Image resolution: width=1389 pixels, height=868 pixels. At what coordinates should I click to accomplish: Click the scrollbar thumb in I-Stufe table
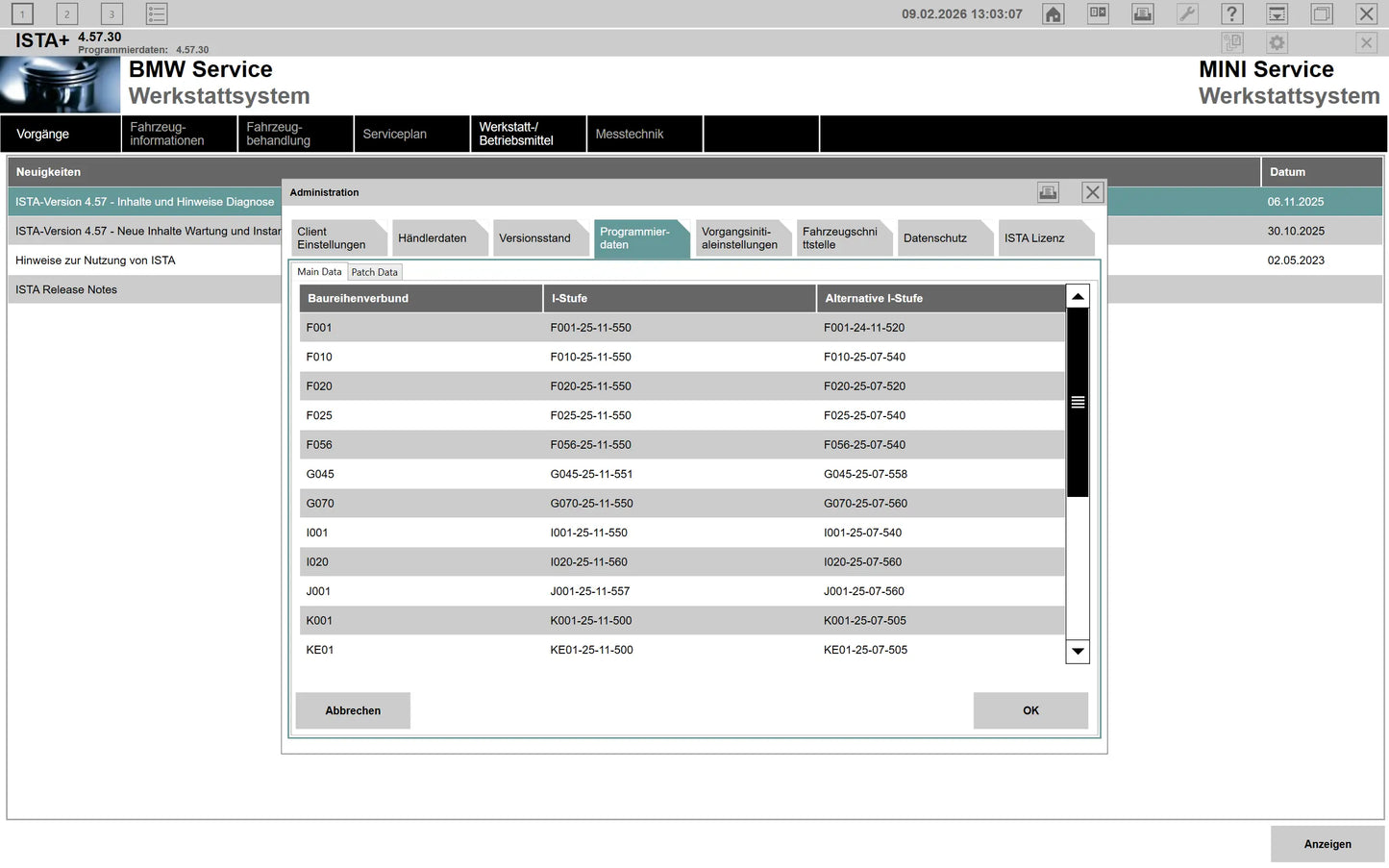(x=1078, y=402)
